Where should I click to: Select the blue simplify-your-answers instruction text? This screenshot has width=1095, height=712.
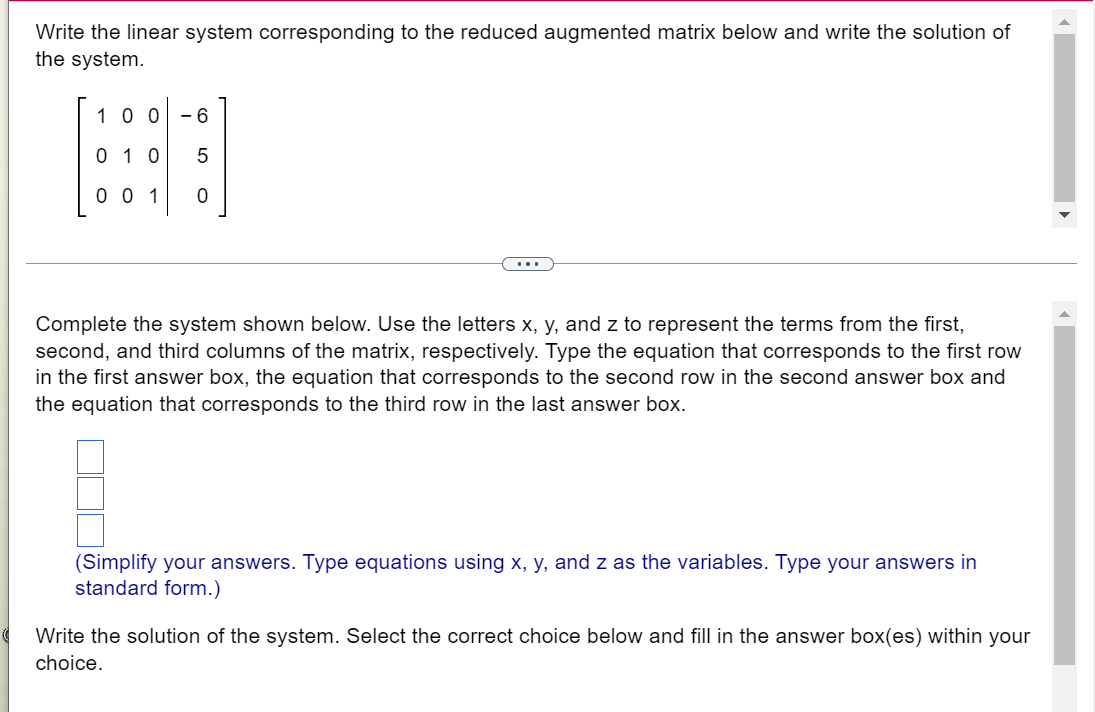[x=523, y=575]
